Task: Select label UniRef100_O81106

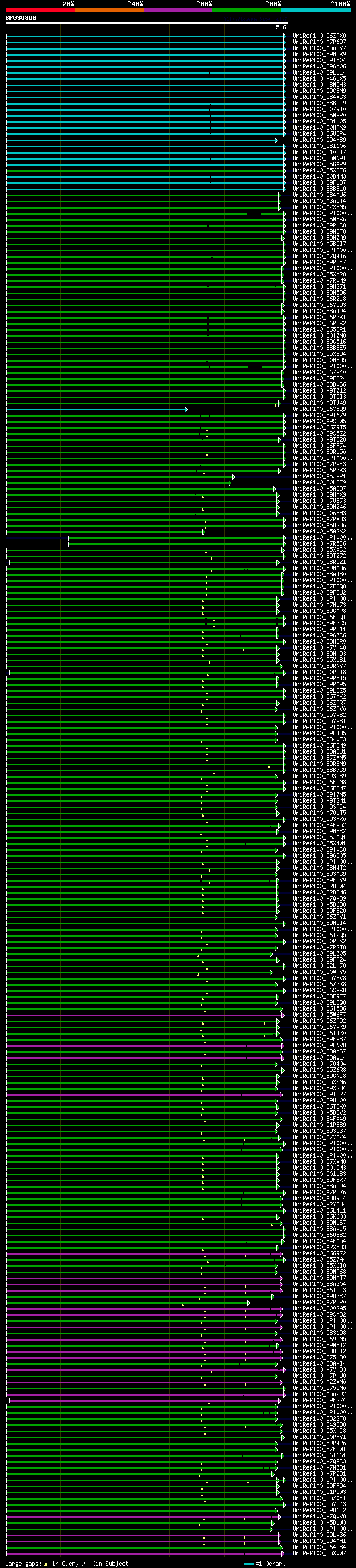Action: [319, 146]
